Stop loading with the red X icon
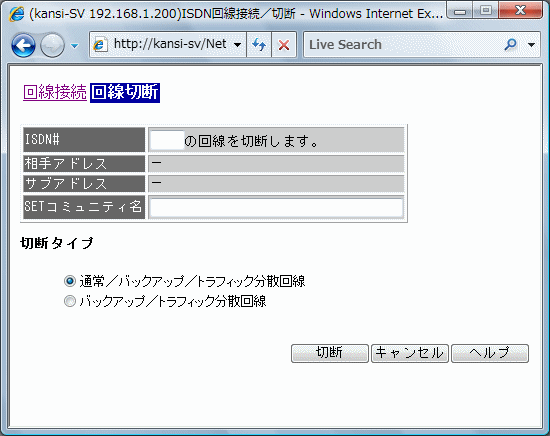Viewport: 550px width, 436px height. (x=284, y=45)
